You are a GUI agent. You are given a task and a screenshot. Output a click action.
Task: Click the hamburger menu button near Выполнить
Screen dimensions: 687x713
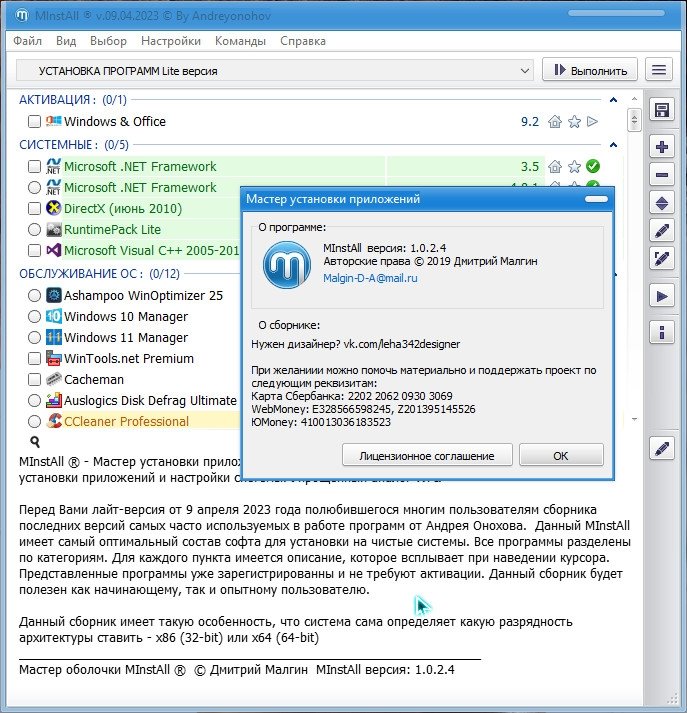659,70
